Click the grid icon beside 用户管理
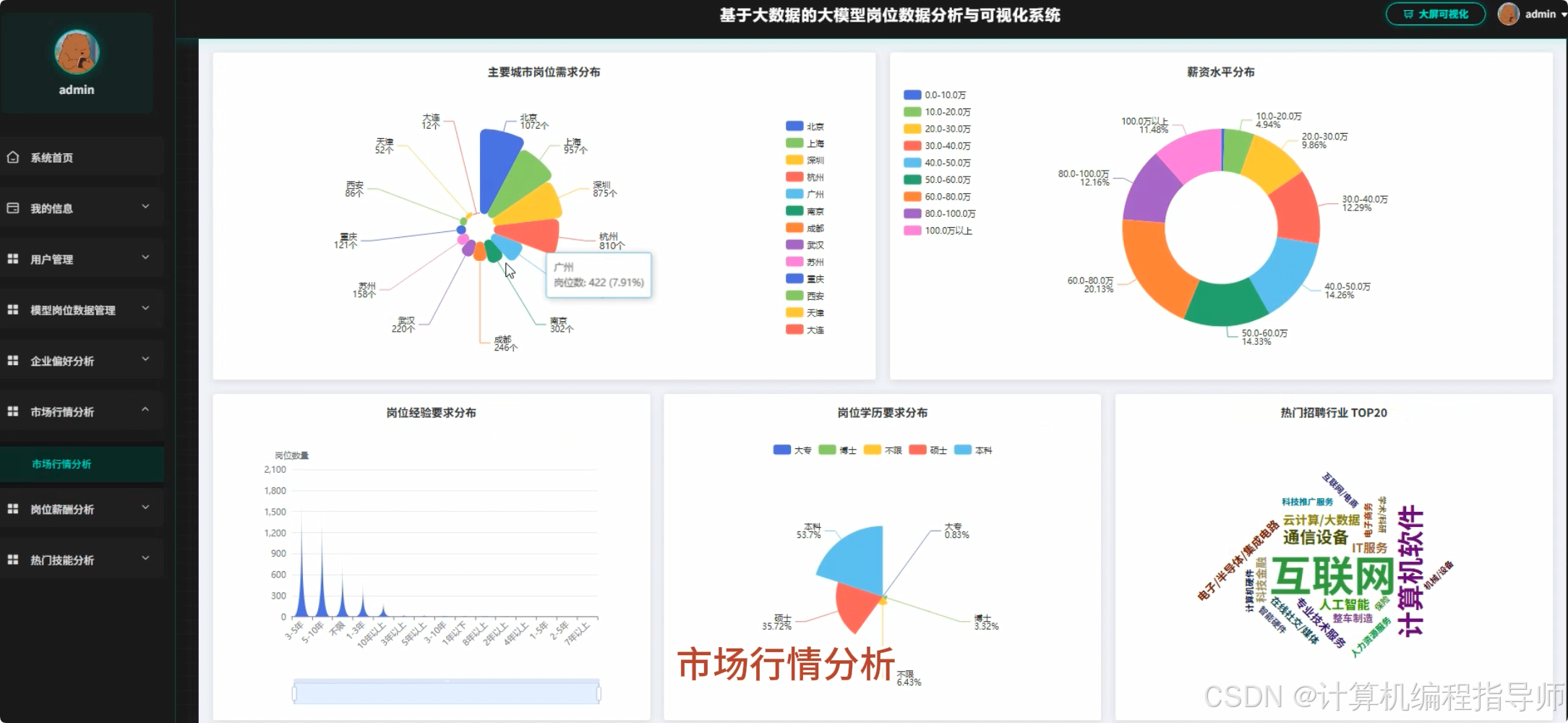This screenshot has width=1568, height=723. pos(12,257)
